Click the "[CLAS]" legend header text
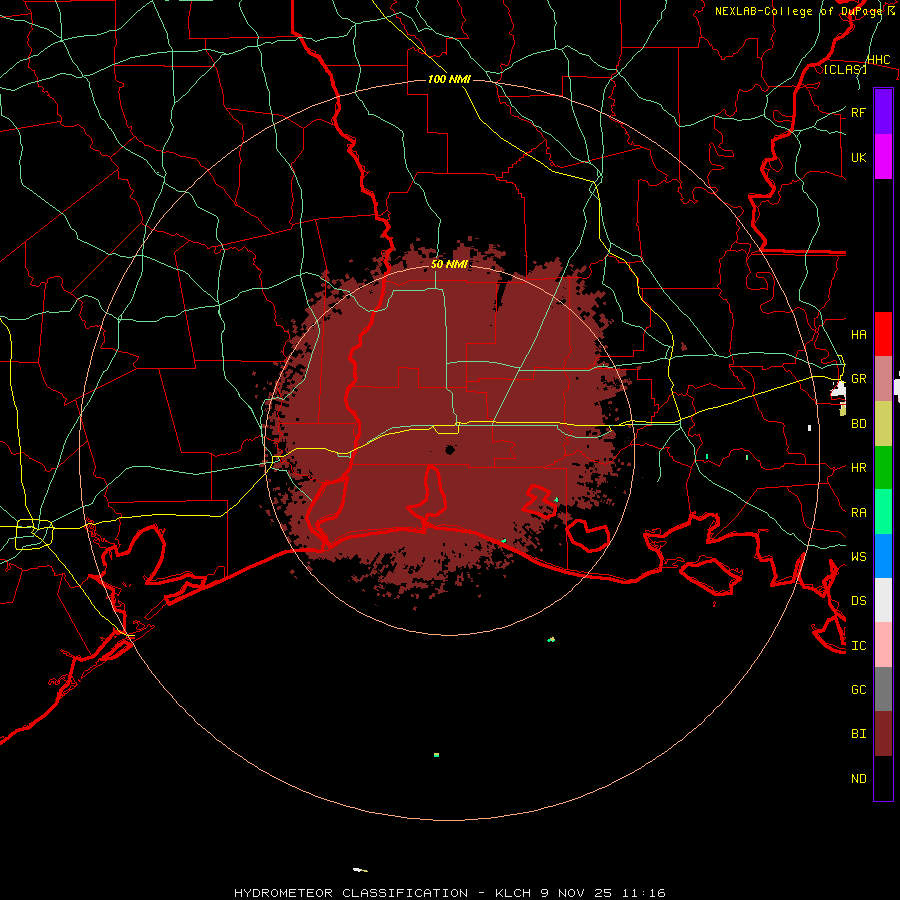 (845, 70)
